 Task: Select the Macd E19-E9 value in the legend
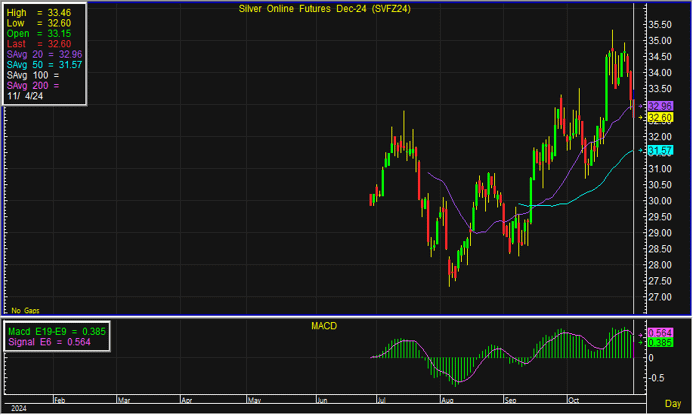pos(91,330)
